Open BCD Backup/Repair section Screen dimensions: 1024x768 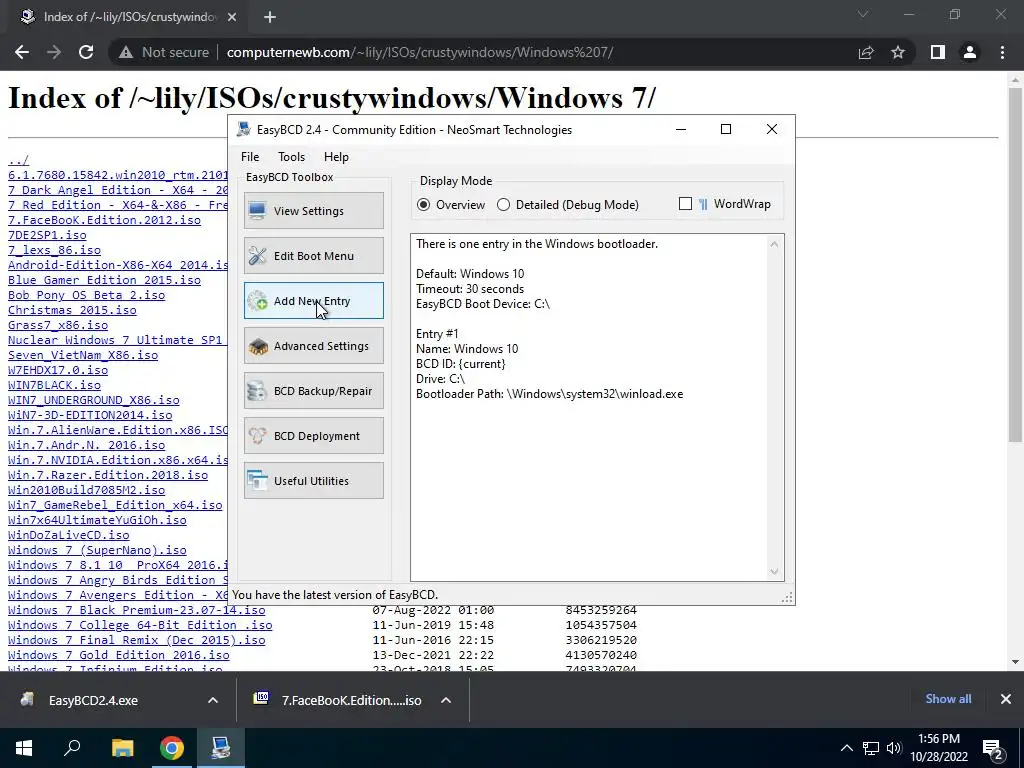(x=313, y=391)
